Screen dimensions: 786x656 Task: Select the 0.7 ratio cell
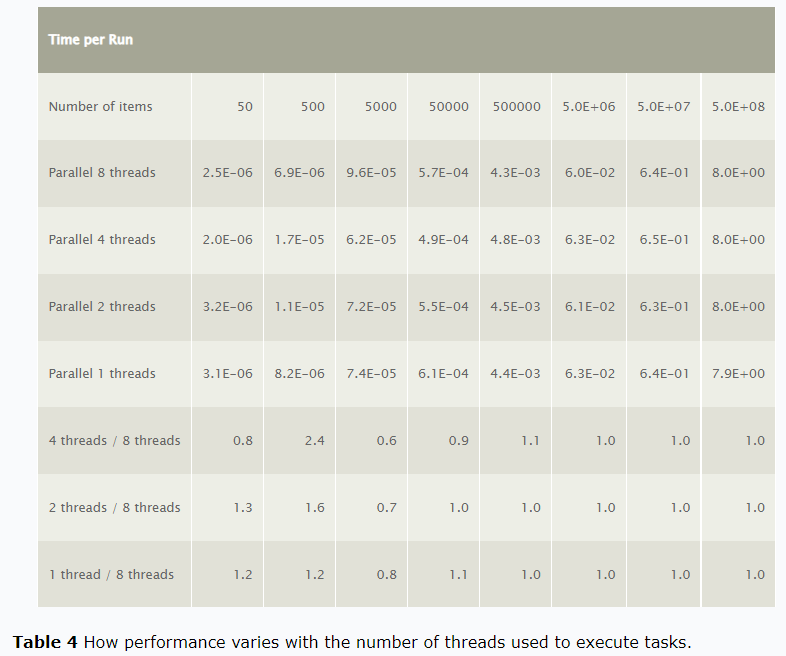(x=386, y=508)
